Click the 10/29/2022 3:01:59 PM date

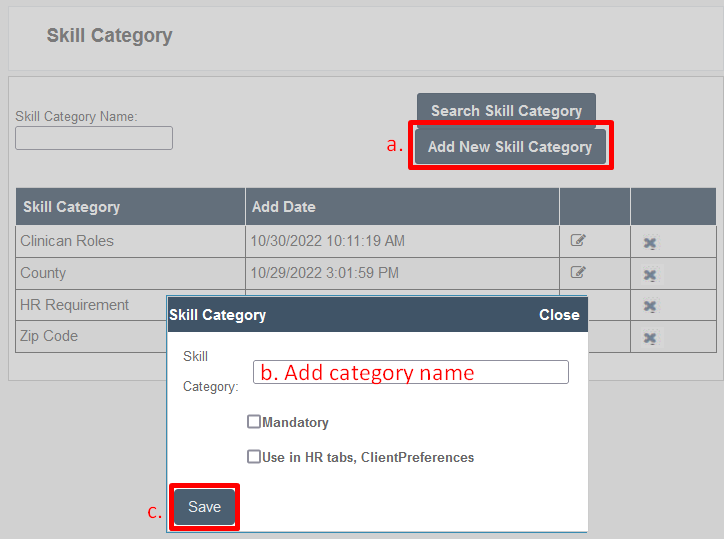point(324,273)
